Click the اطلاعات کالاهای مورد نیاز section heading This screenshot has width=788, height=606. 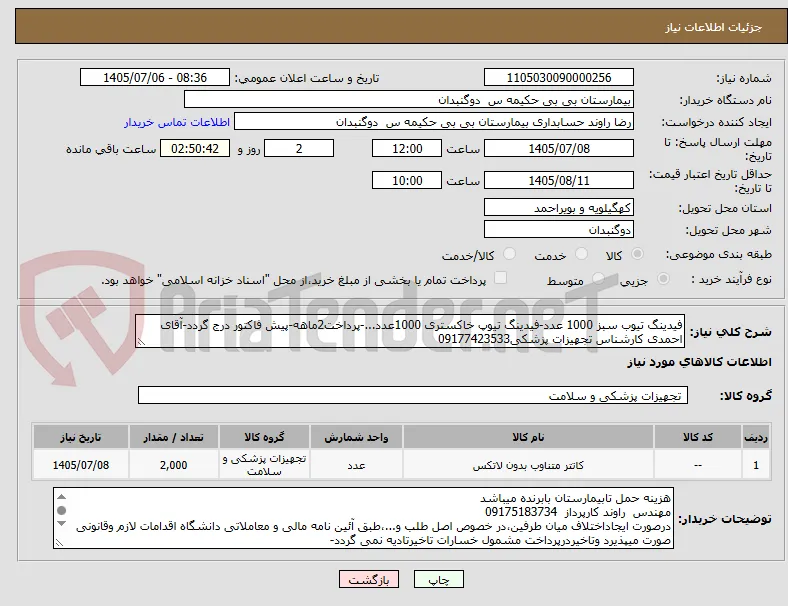(x=699, y=362)
